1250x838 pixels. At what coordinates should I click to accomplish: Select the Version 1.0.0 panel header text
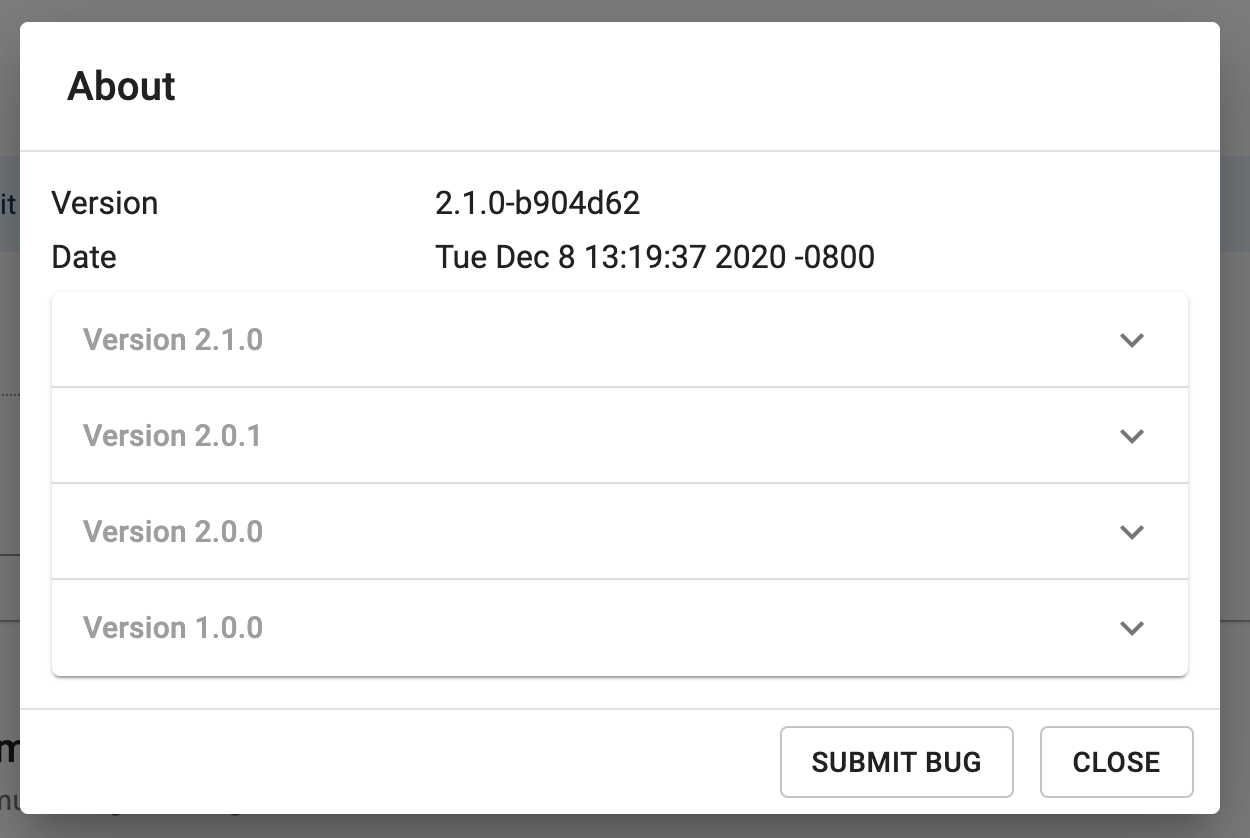coord(173,628)
